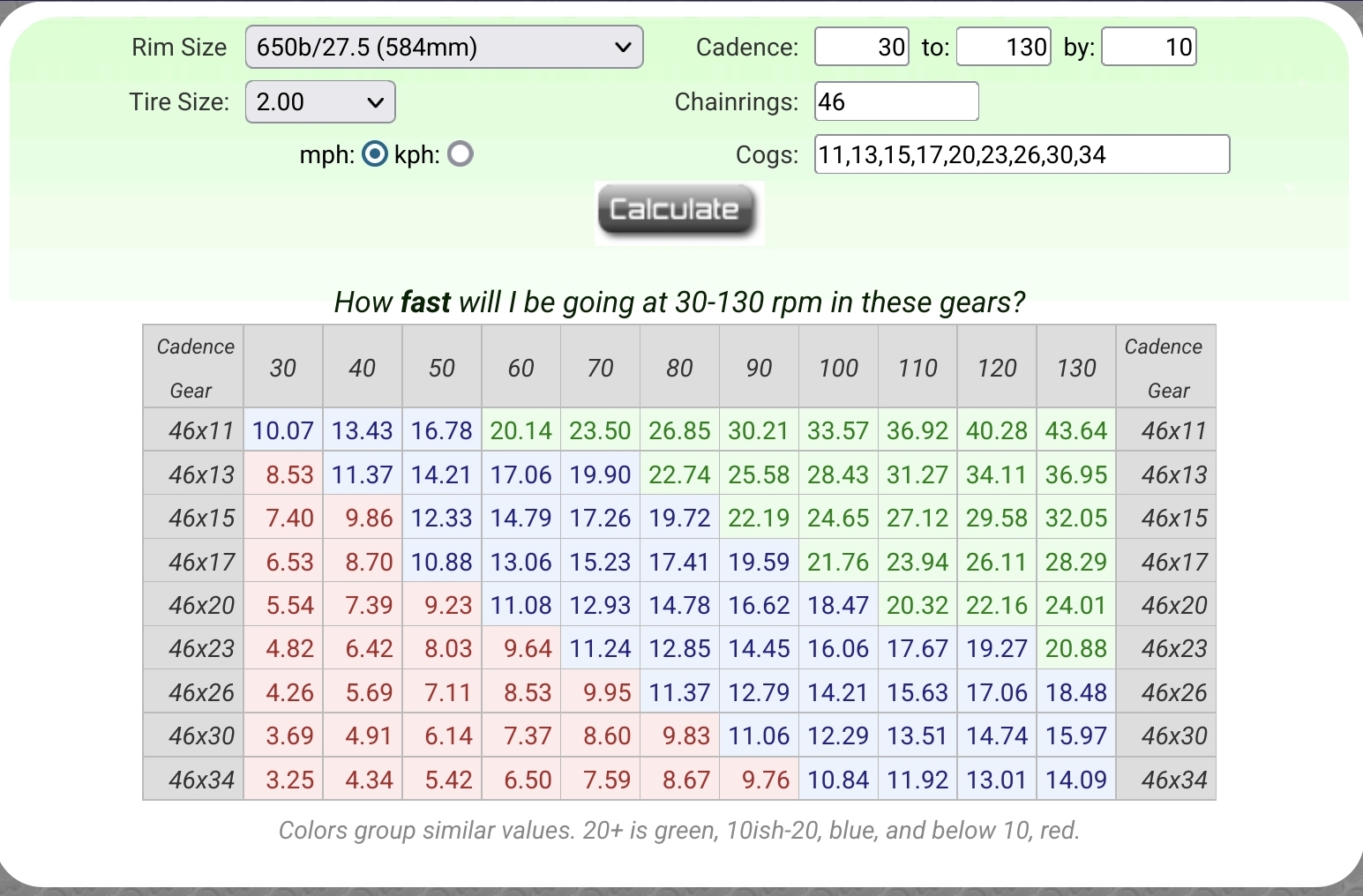Select the mph radio button

pyautogui.click(x=375, y=154)
